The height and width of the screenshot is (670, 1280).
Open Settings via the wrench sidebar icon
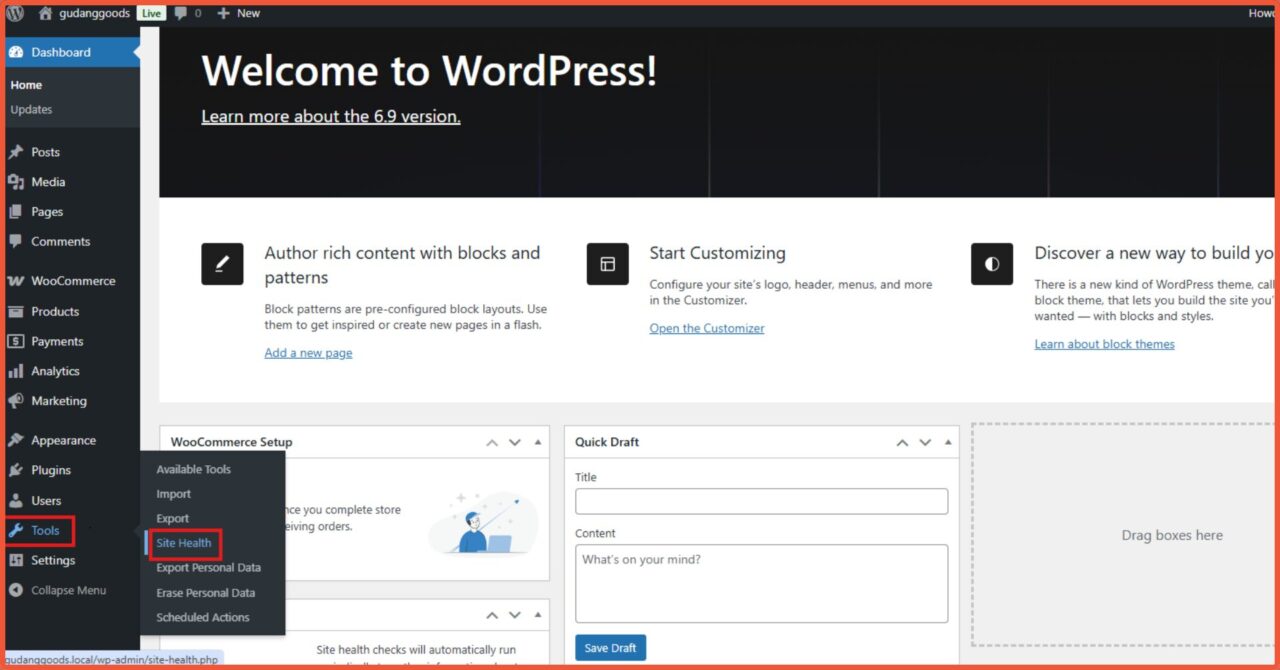[x=14, y=560]
